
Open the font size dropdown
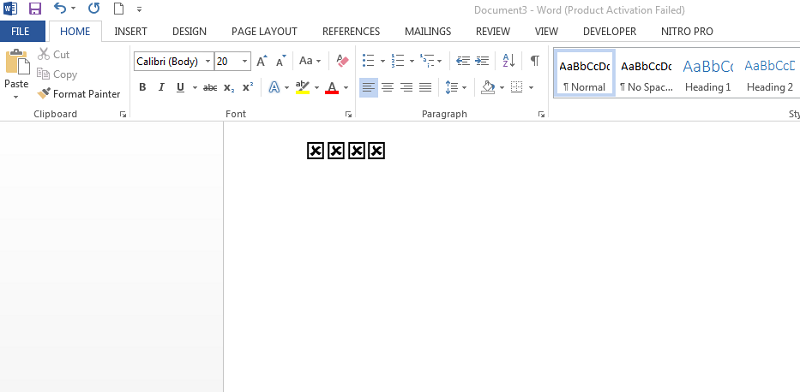pyautogui.click(x=245, y=62)
